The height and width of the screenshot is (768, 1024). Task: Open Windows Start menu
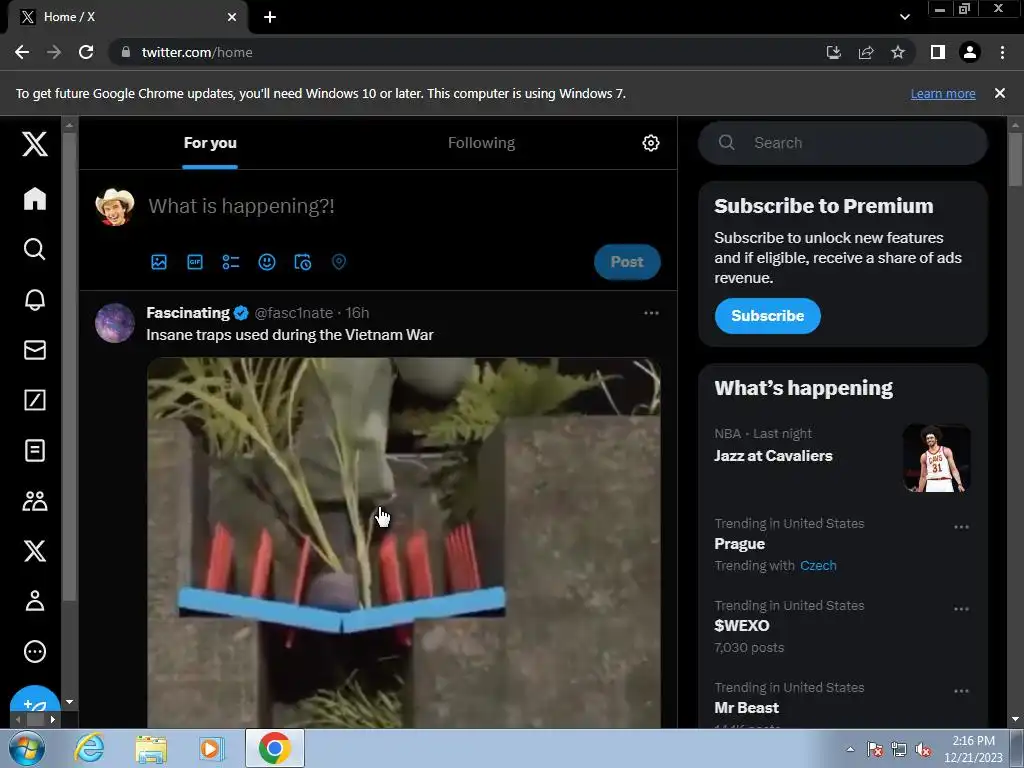click(x=27, y=748)
